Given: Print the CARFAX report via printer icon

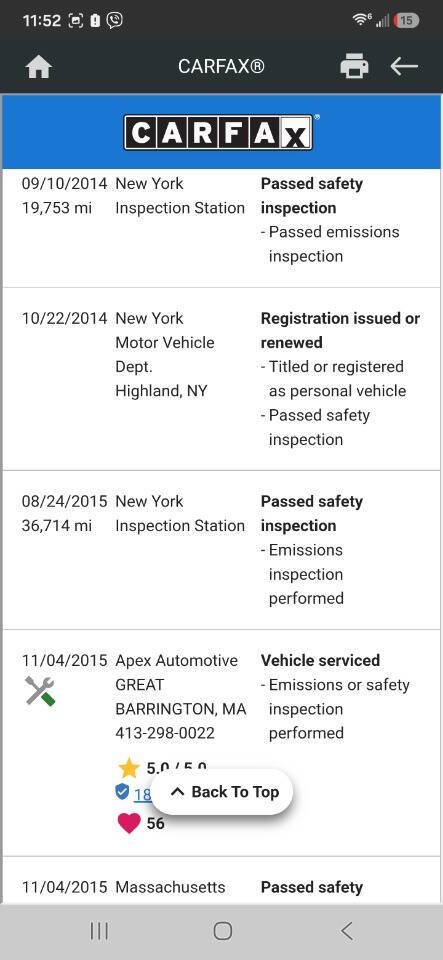Looking at the screenshot, I should (354, 66).
